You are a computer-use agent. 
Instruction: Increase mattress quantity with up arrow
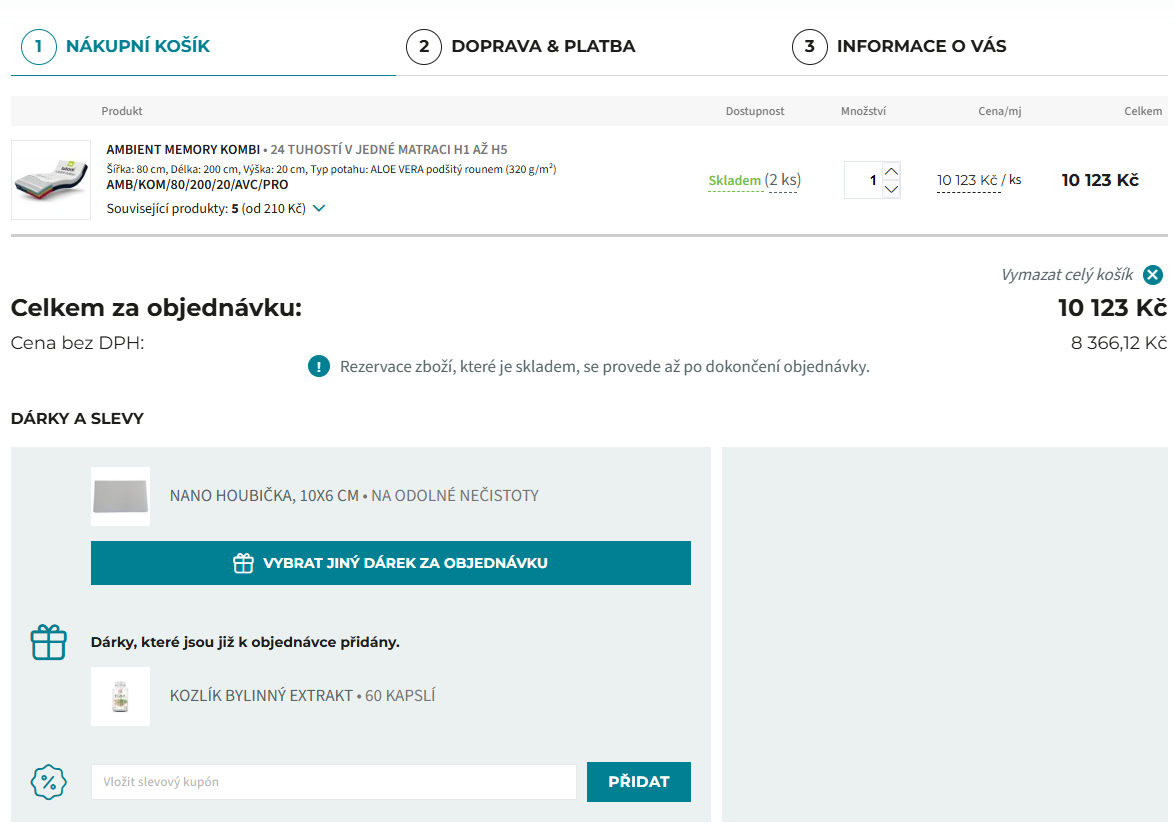tap(892, 171)
